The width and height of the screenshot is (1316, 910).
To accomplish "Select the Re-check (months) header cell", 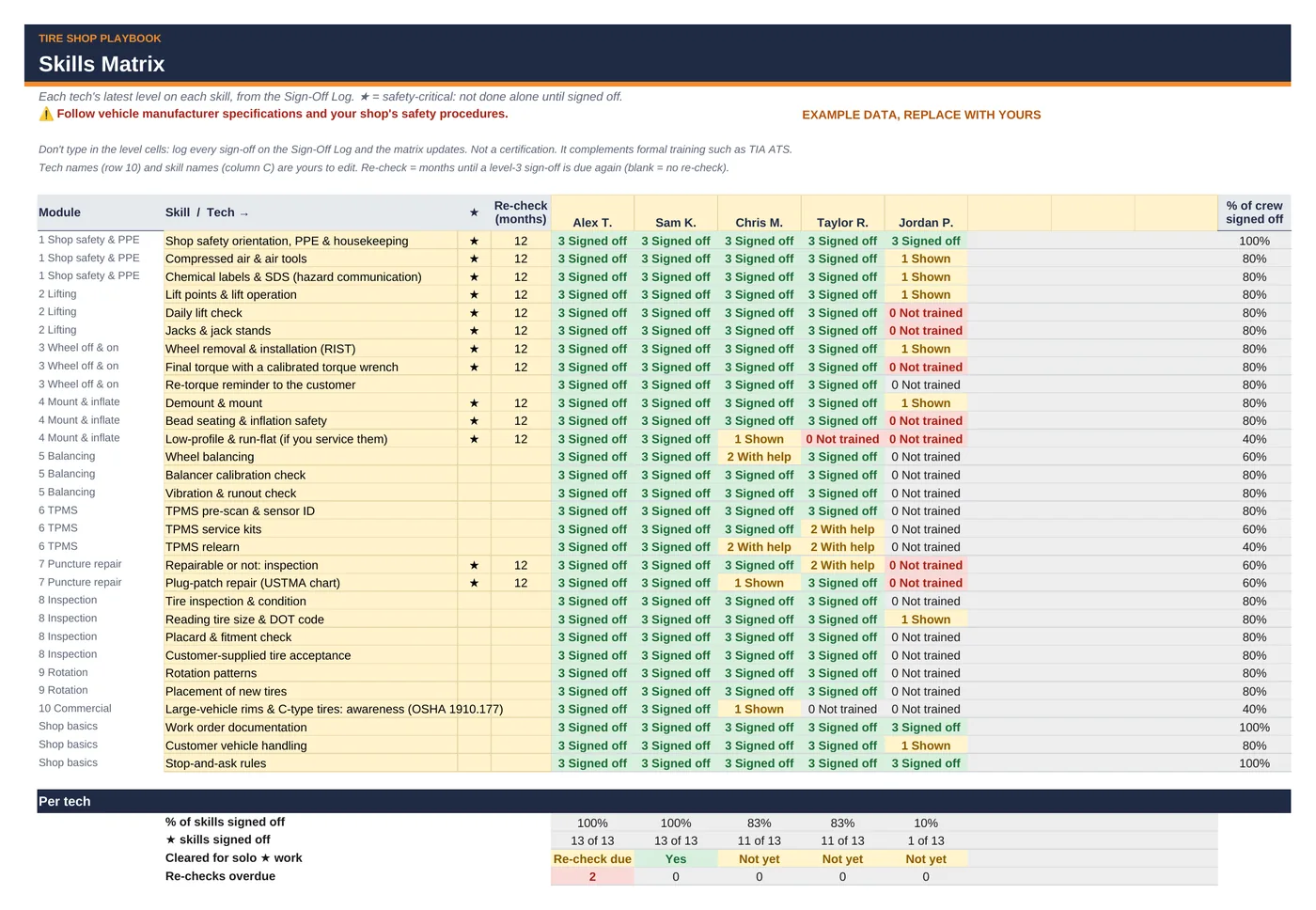I will 521,212.
